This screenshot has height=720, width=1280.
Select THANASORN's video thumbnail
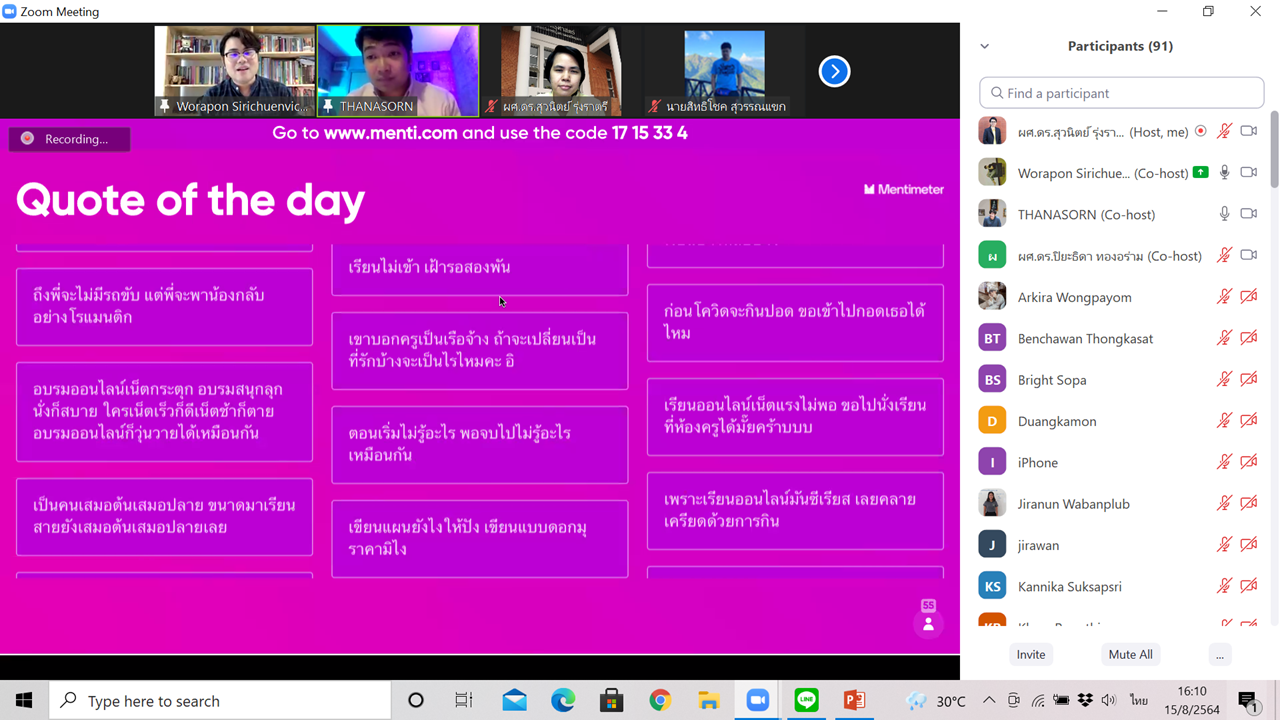[x=397, y=71]
